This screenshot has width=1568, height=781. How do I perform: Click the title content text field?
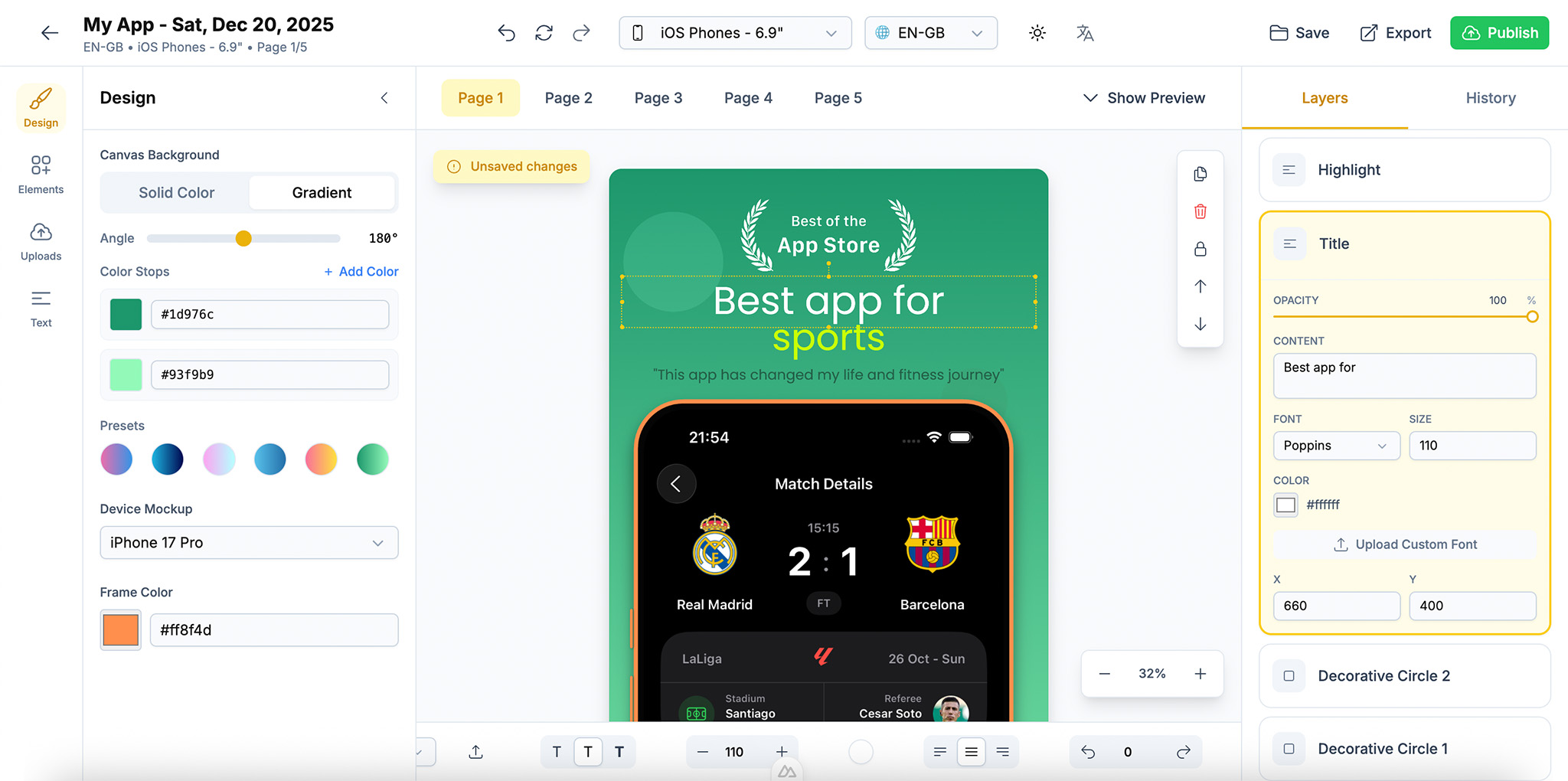pos(1403,375)
